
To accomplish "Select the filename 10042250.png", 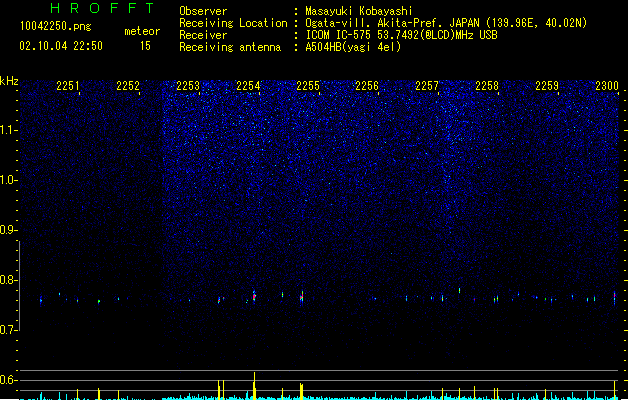I will click(56, 26).
